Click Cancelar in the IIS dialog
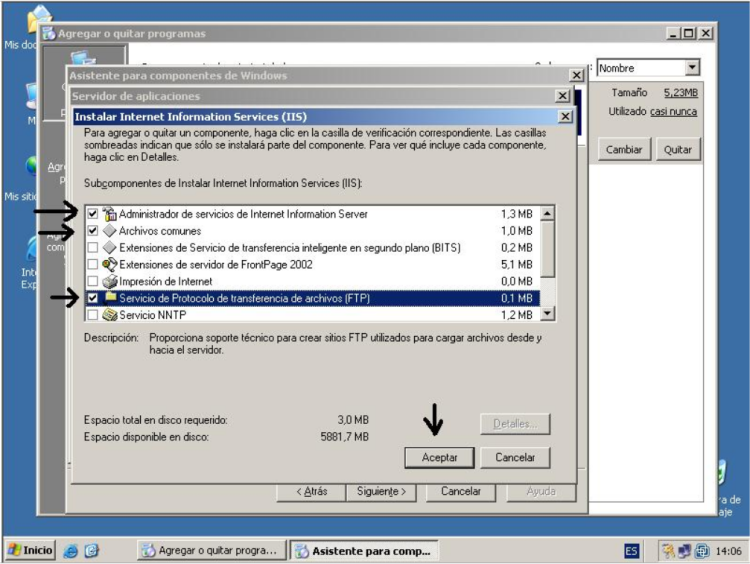The width and height of the screenshot is (750, 564). click(515, 457)
